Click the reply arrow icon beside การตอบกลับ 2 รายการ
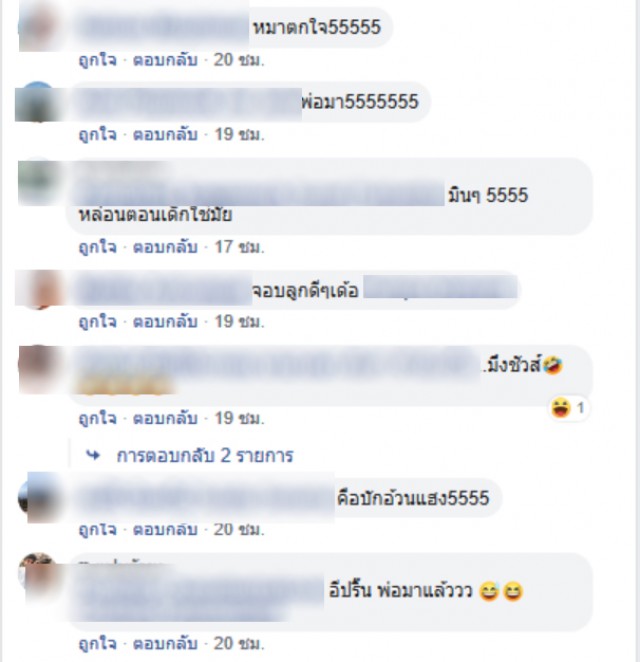The image size is (640, 662). point(93,455)
